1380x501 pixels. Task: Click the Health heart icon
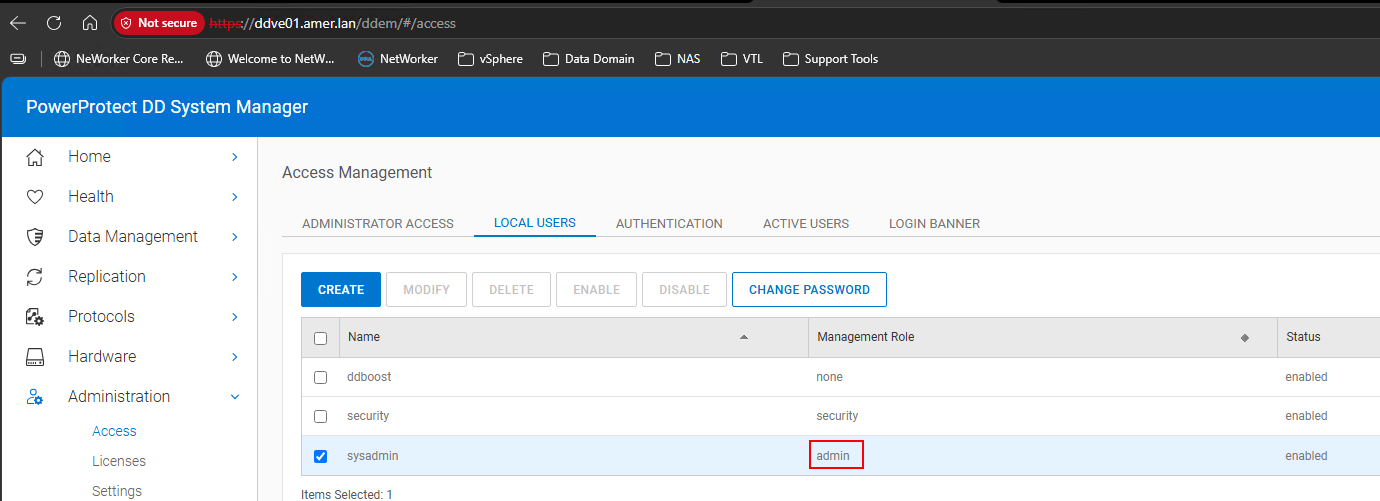click(35, 197)
